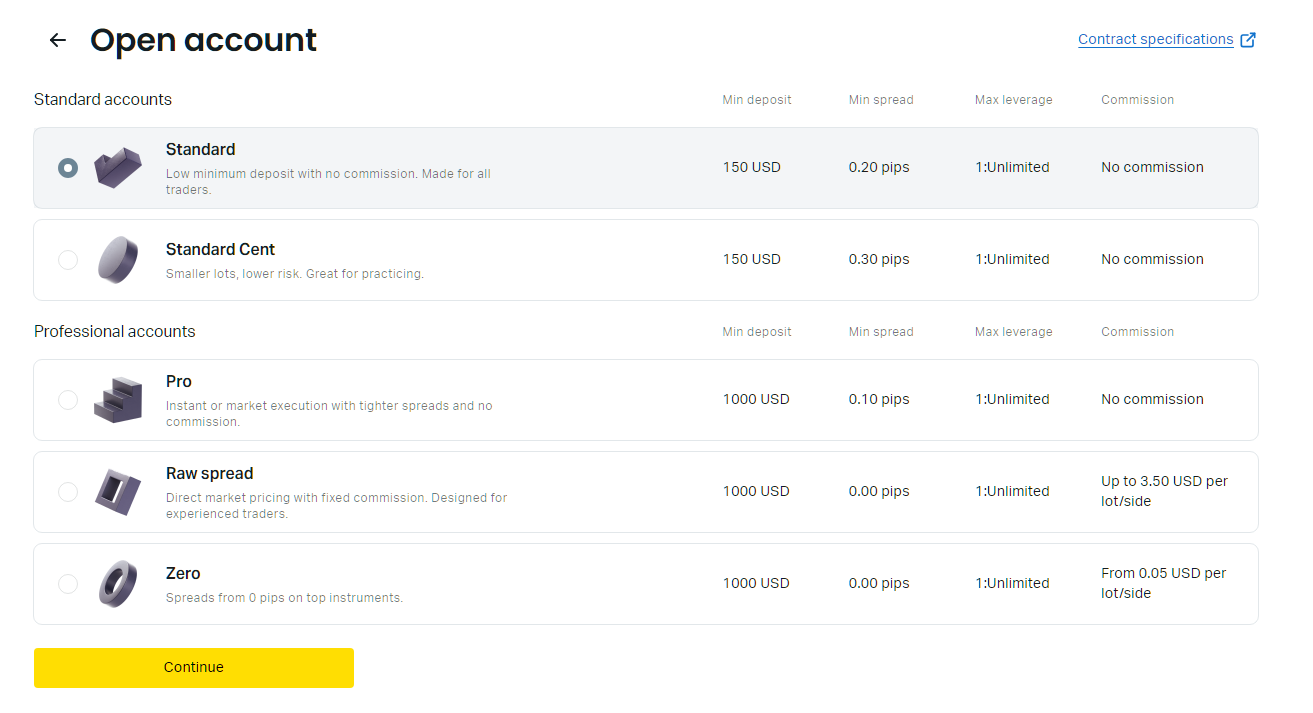The height and width of the screenshot is (713, 1313).
Task: Click the Standard Cent coin icon
Action: pyautogui.click(x=118, y=260)
